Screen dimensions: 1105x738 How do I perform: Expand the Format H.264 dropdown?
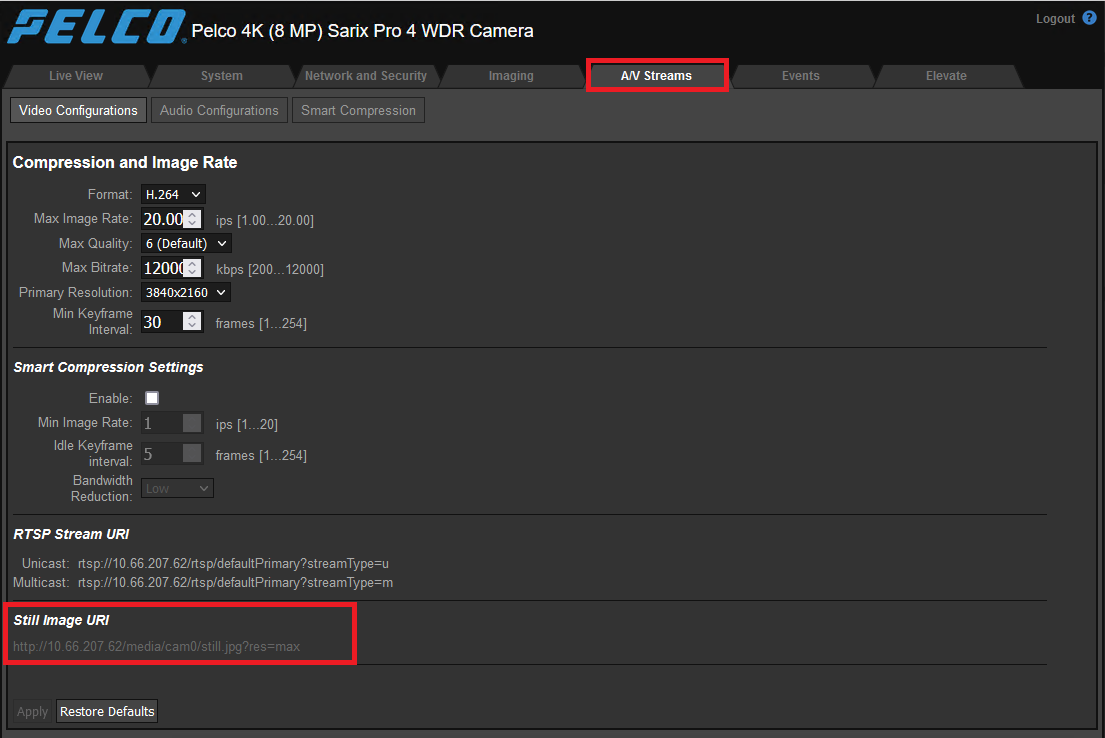(173, 195)
